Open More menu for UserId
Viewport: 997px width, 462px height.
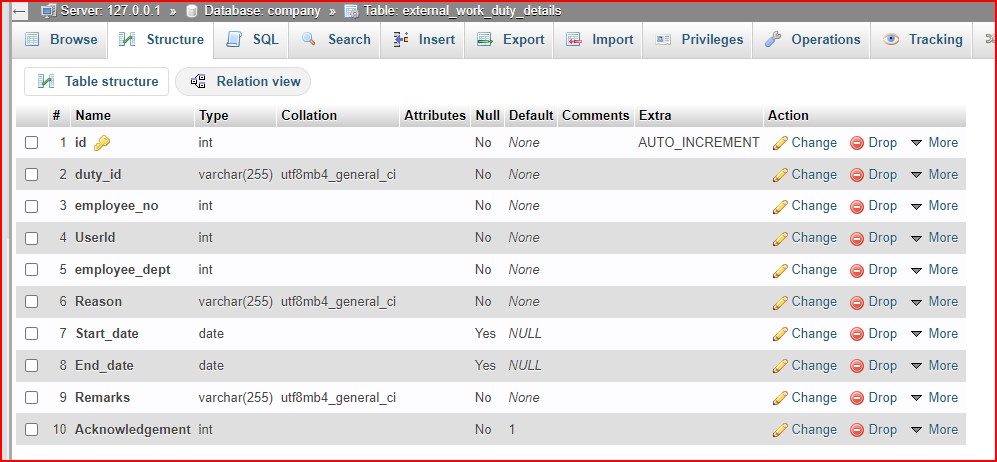(x=934, y=238)
